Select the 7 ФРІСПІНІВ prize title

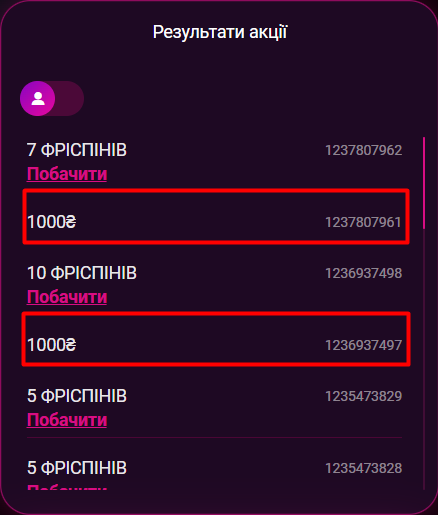coord(77,150)
